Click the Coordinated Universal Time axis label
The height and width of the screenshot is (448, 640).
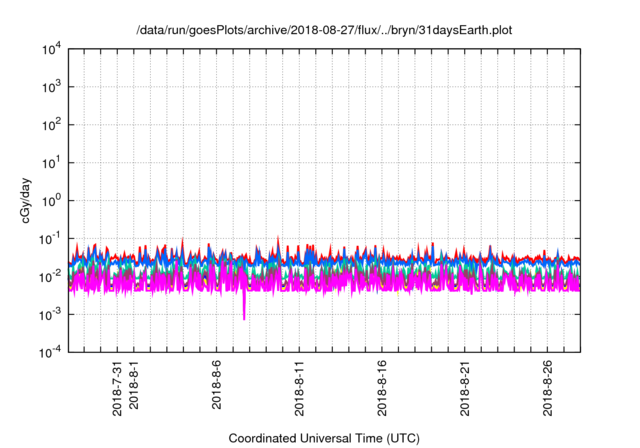click(x=324, y=438)
